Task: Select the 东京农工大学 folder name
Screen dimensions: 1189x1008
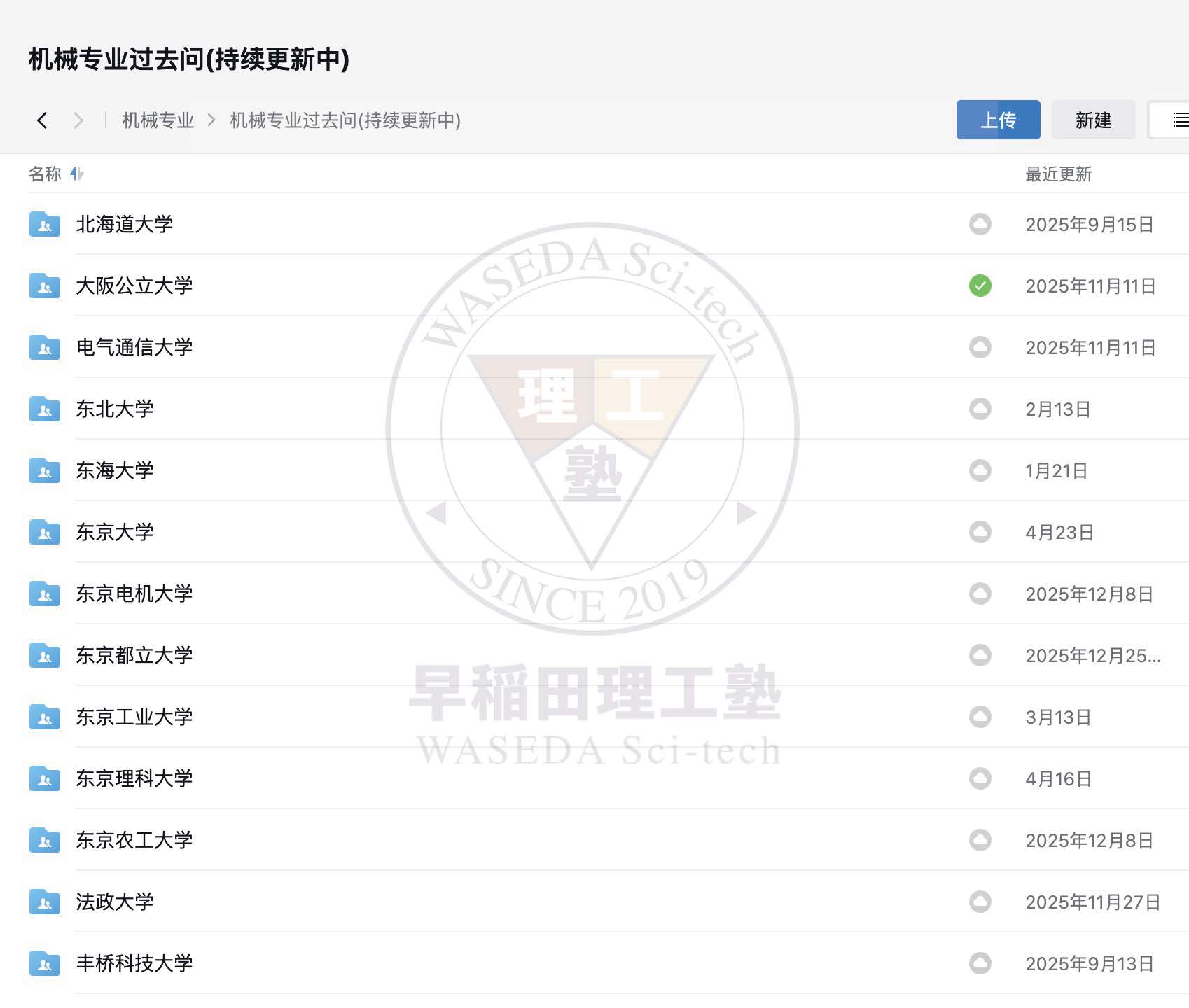Action: click(134, 840)
